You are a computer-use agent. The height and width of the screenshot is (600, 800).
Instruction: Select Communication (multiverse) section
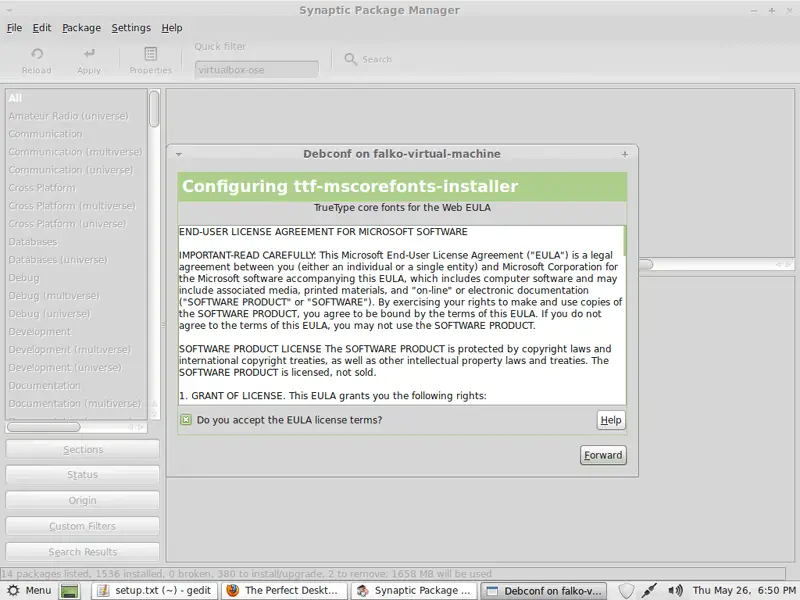77,152
